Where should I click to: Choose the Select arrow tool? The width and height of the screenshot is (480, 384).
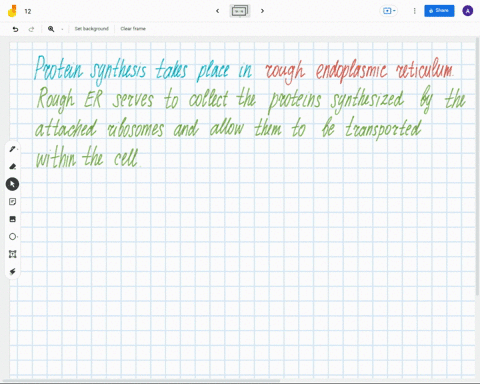tap(12, 184)
